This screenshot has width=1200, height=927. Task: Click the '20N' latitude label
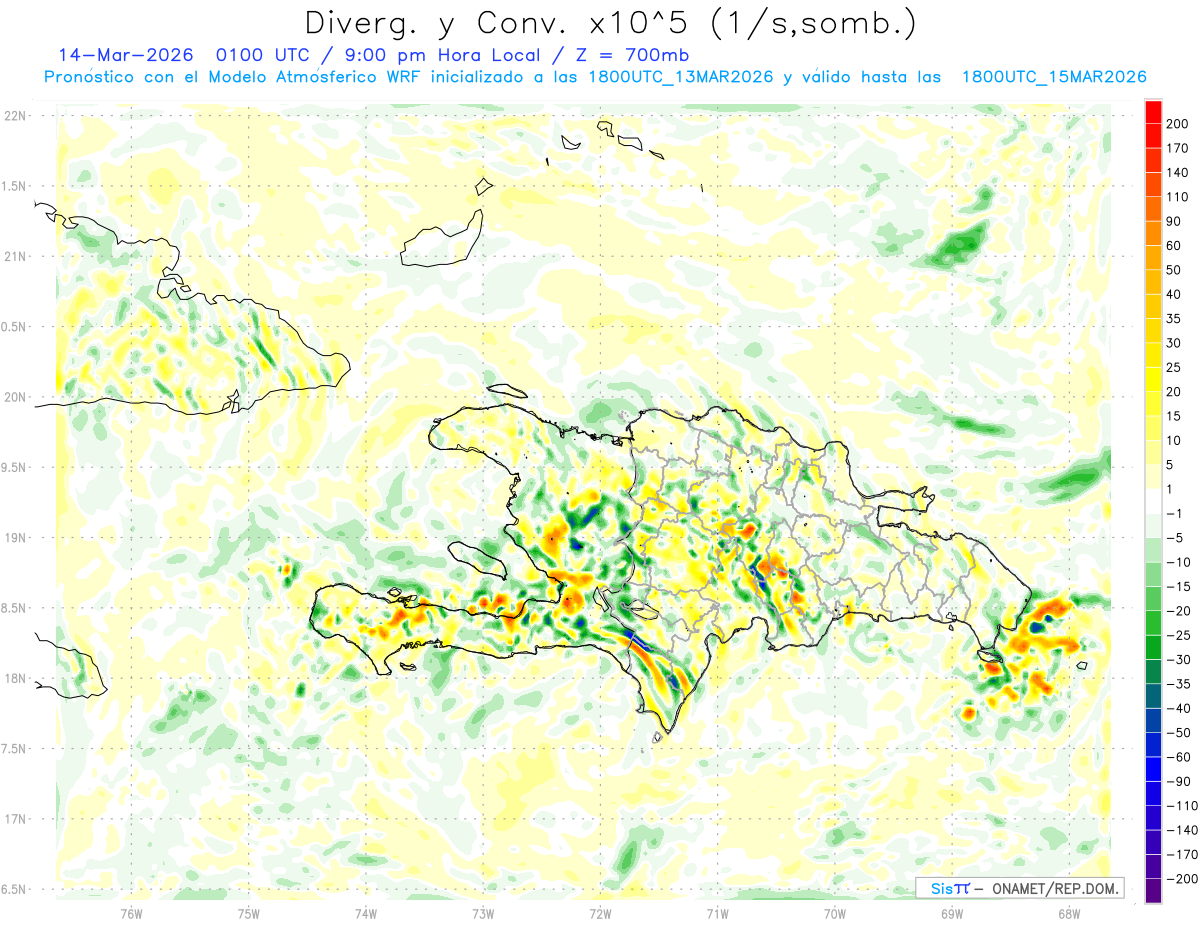click(14, 397)
